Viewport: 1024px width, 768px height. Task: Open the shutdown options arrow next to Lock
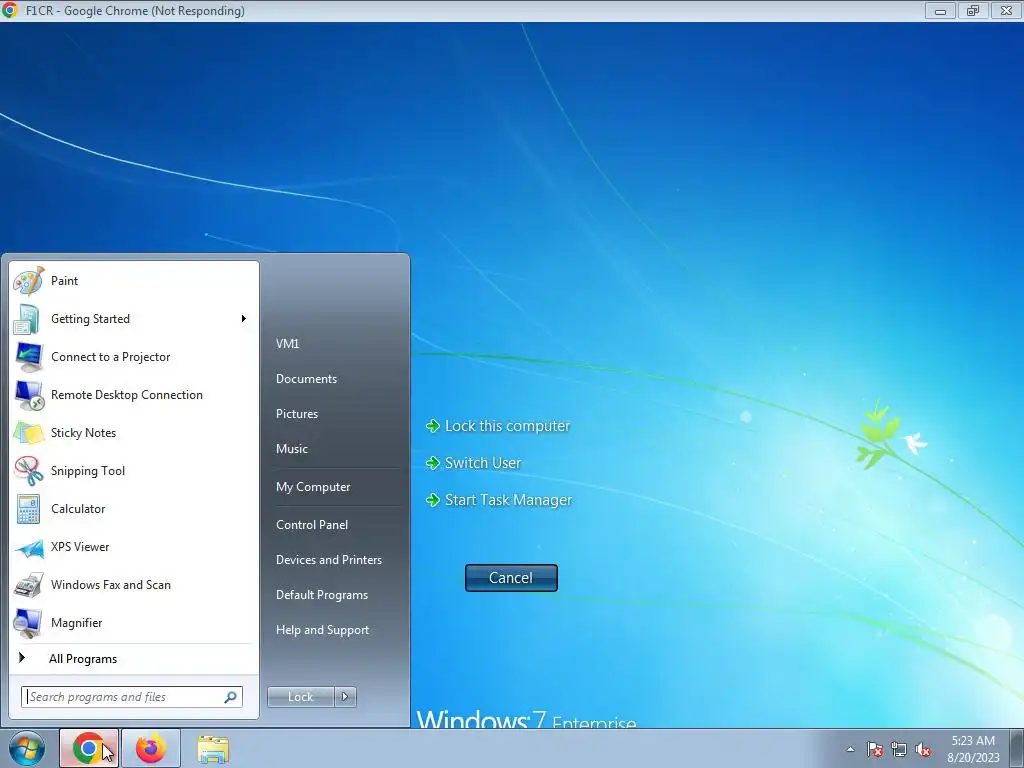pos(345,697)
